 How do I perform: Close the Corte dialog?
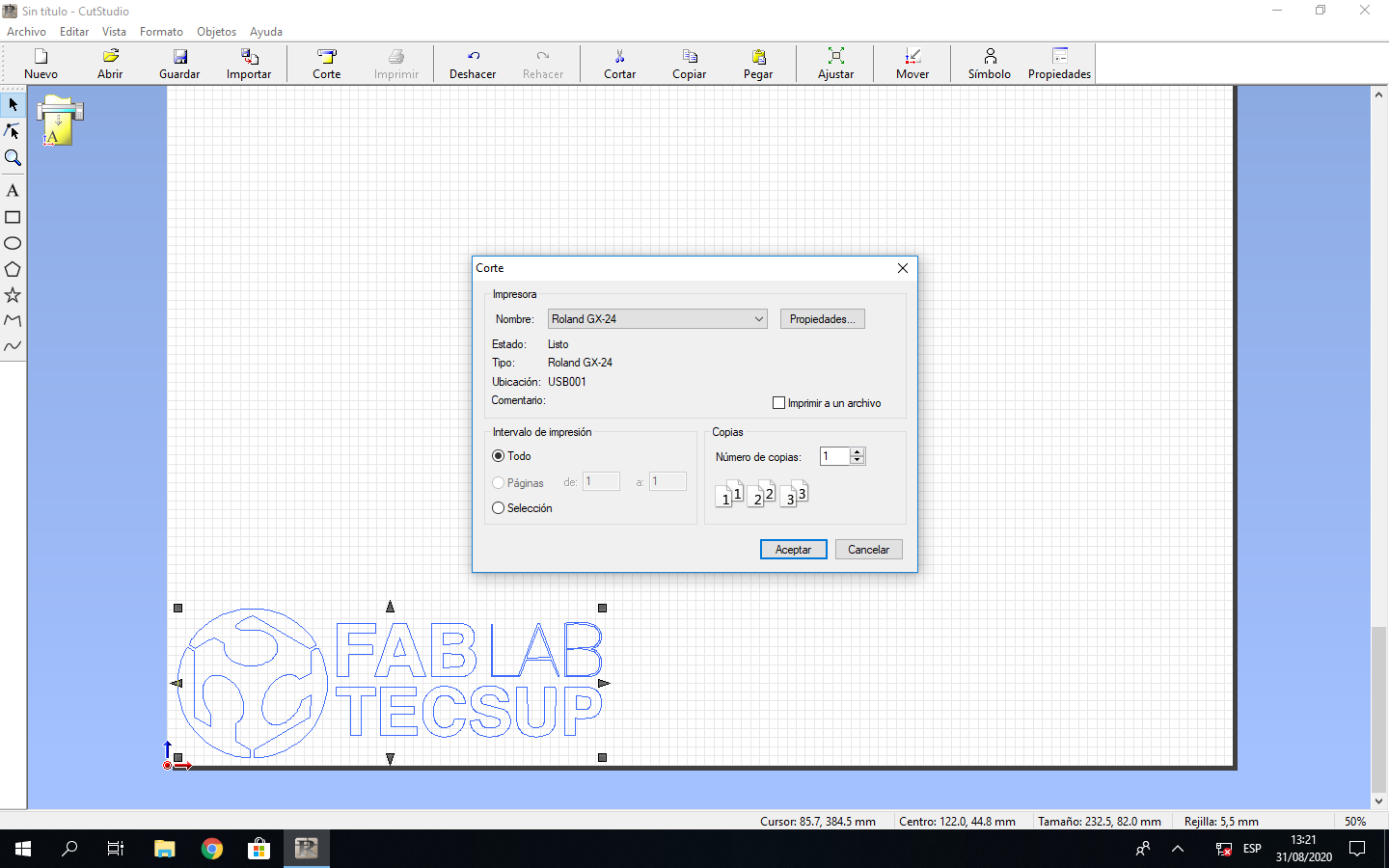pyautogui.click(x=903, y=268)
